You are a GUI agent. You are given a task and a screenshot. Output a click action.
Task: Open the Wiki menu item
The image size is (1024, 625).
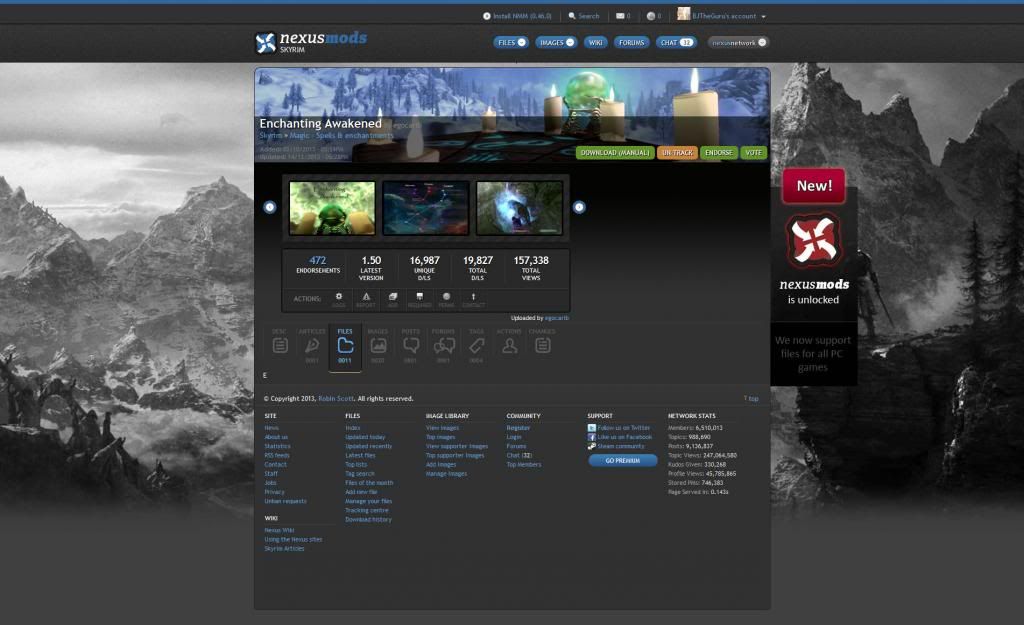coord(596,42)
